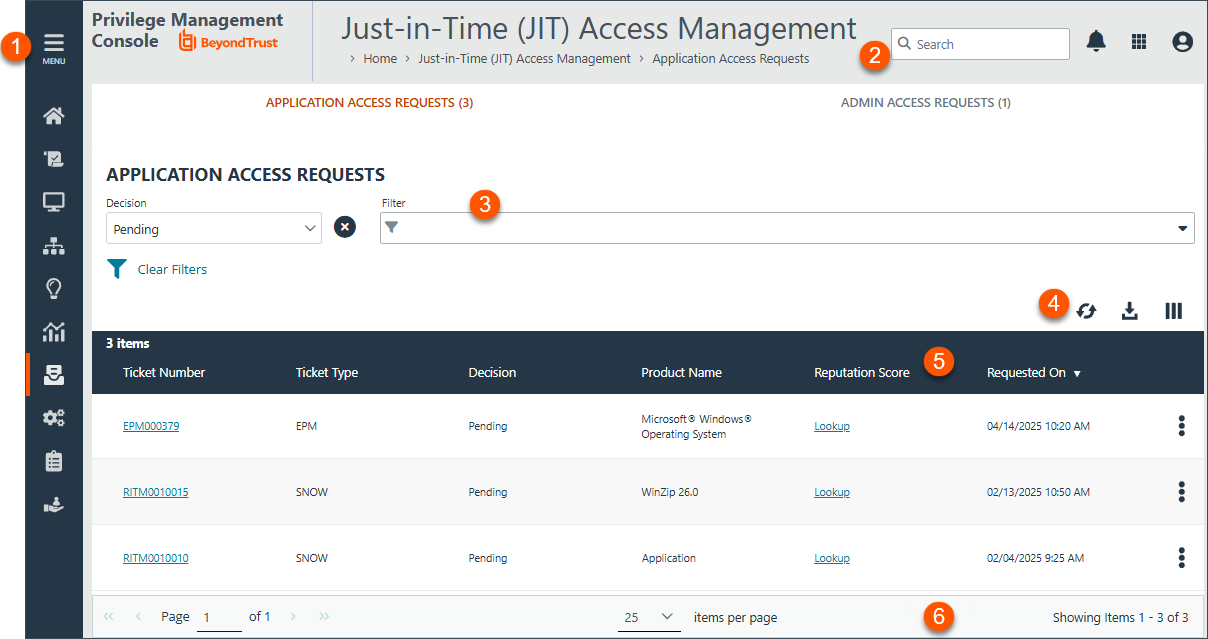Click the page number input field
Image resolution: width=1208 pixels, height=639 pixels.
tap(220, 618)
